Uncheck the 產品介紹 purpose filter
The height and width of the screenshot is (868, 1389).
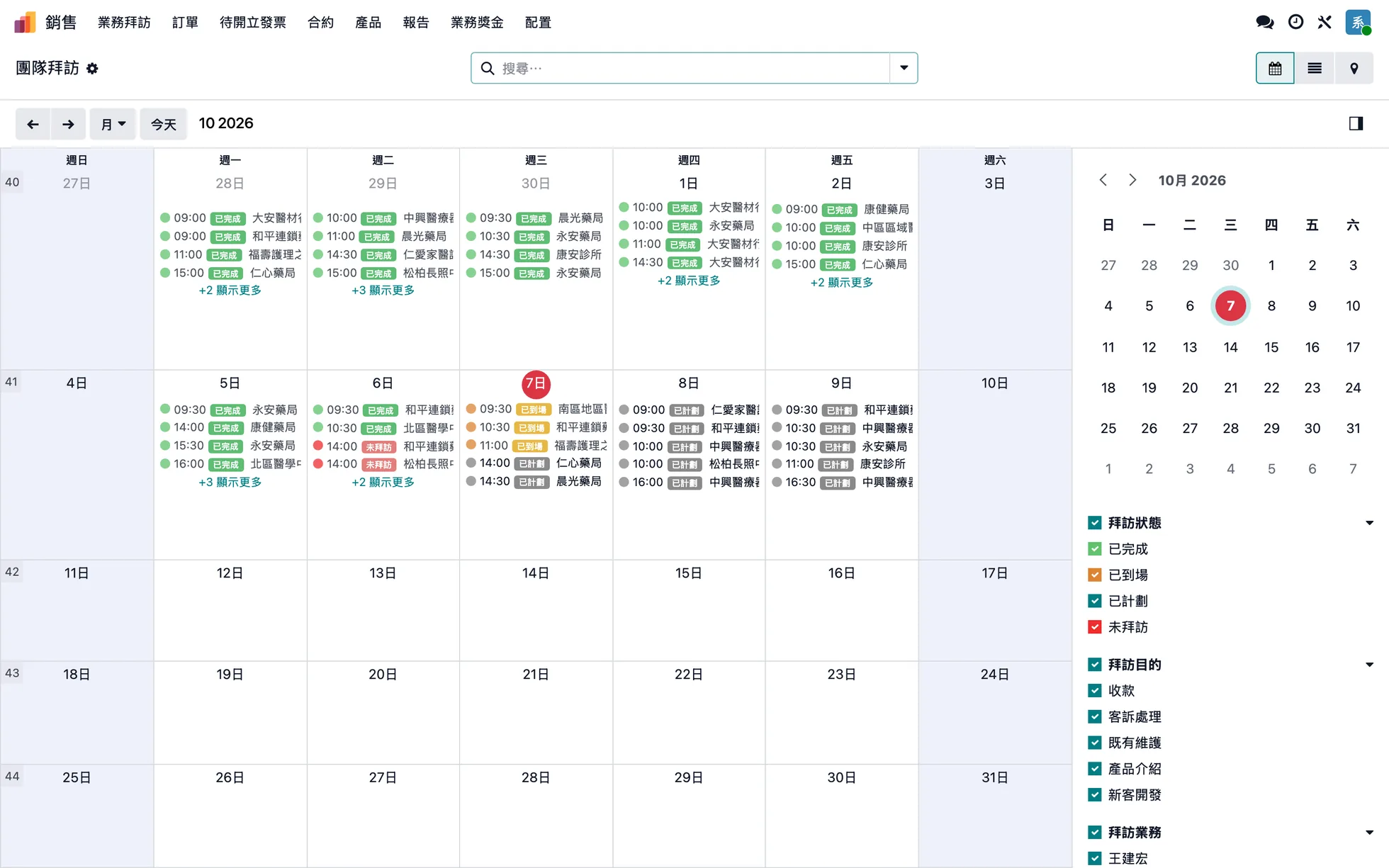point(1095,769)
